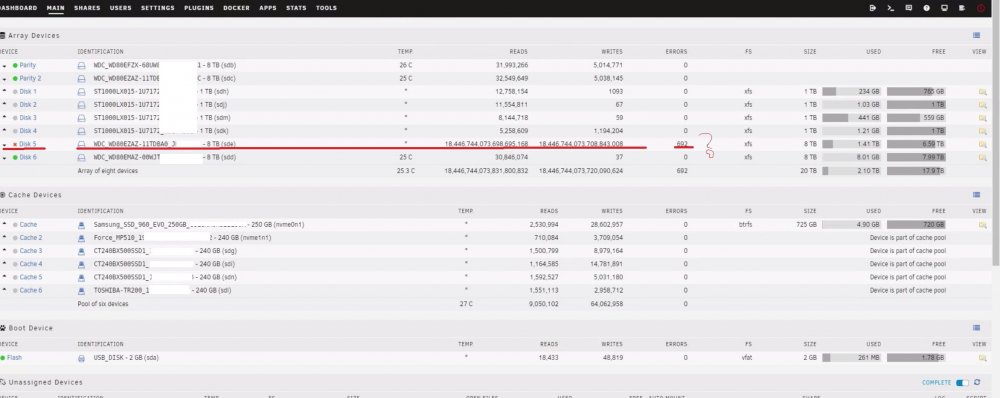
Task: Refresh Unassigned Devices with the reload icon
Action: coord(978,383)
